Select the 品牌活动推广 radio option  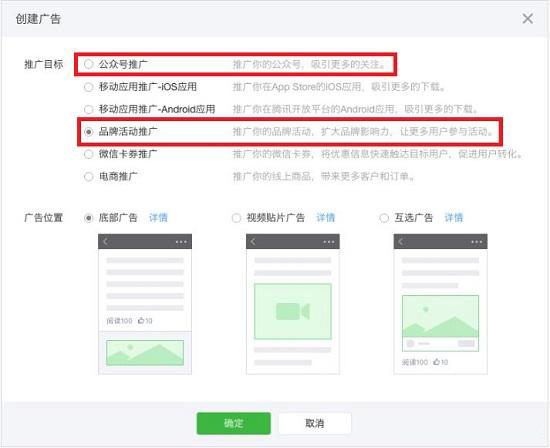[x=88, y=132]
